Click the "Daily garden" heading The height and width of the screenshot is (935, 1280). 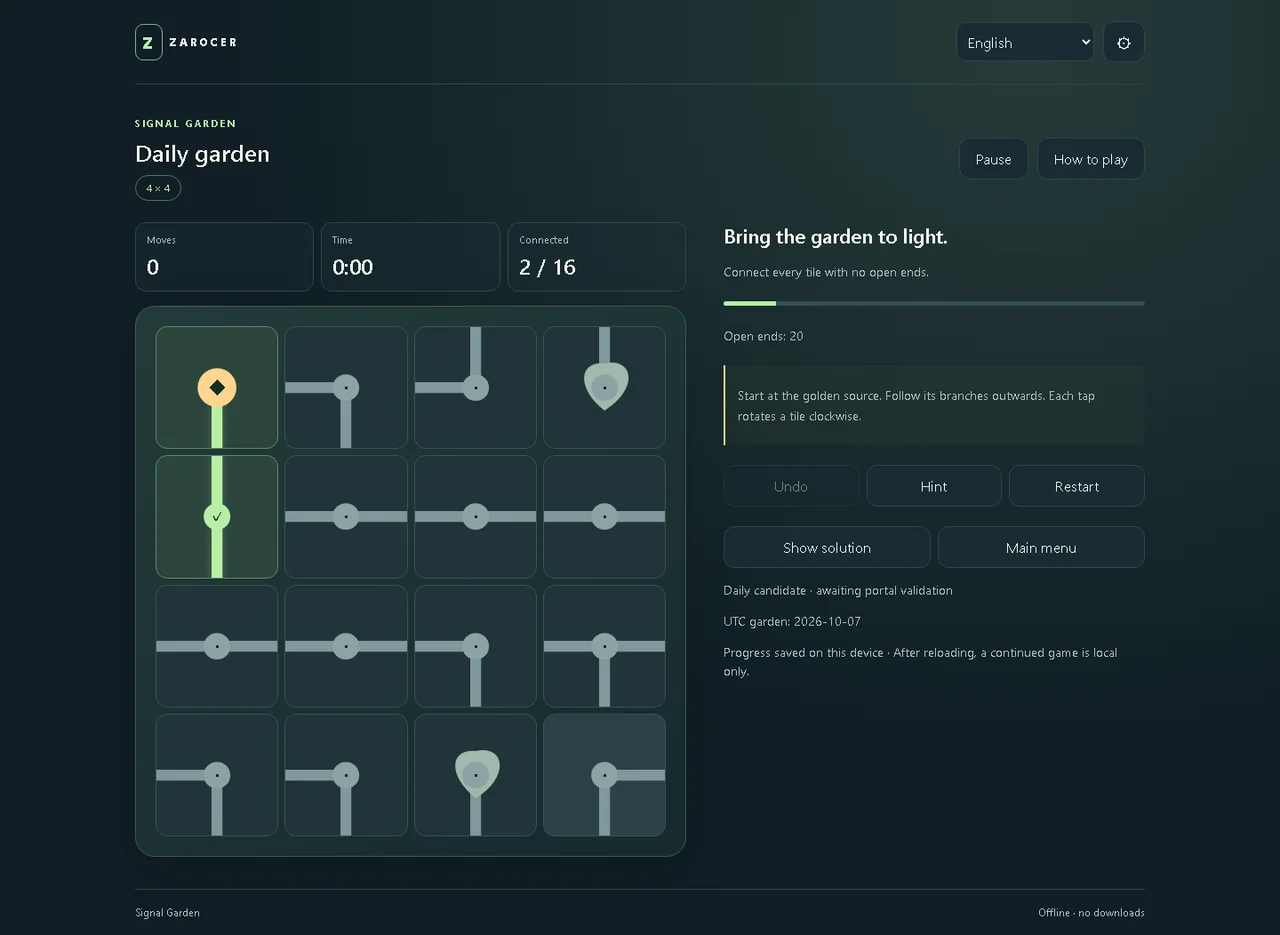pyautogui.click(x=203, y=154)
